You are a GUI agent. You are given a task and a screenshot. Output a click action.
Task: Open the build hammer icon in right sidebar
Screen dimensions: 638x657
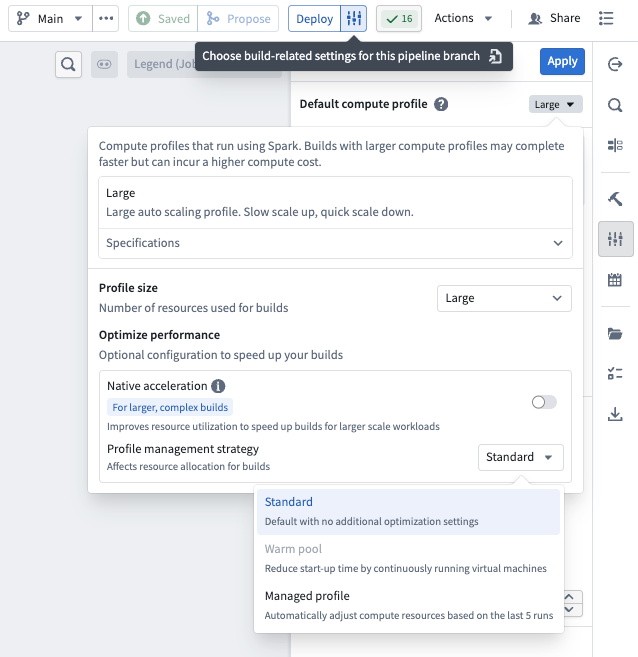(x=615, y=199)
